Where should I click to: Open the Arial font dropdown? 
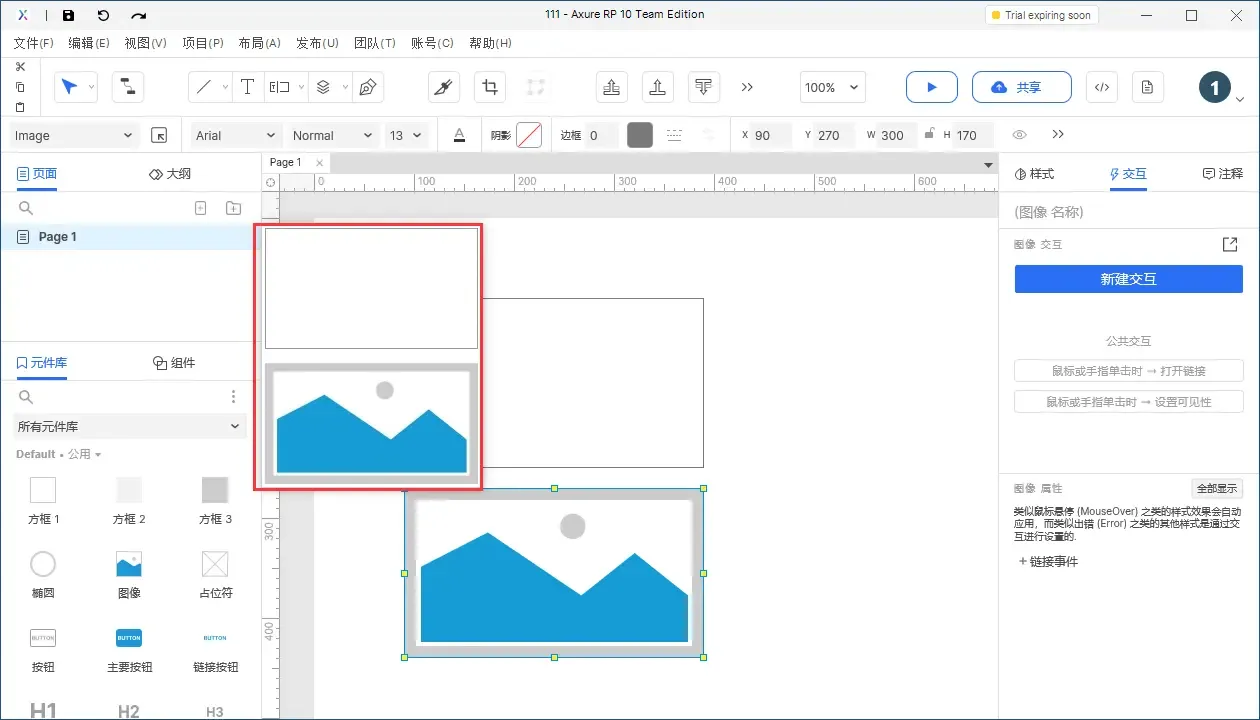(x=236, y=135)
